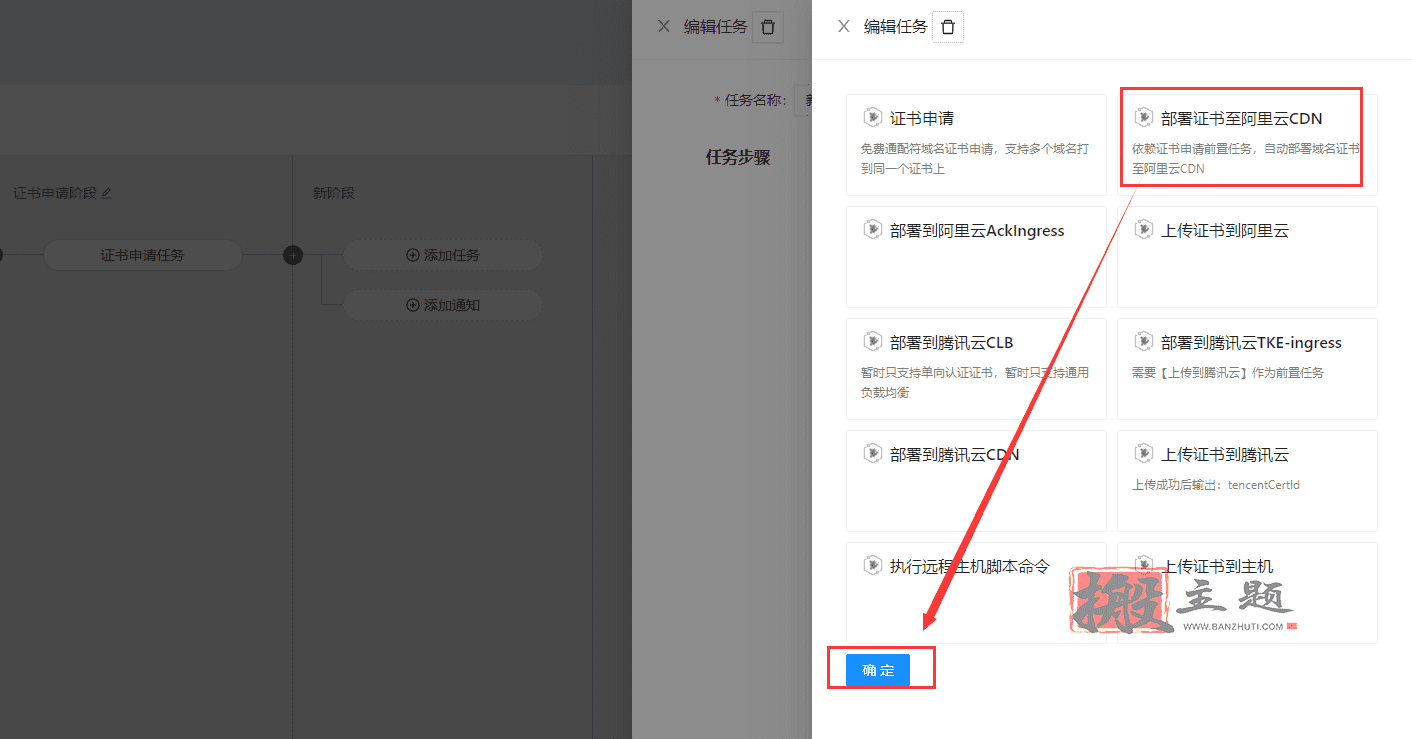Click the 添加任务 label
Image resolution: width=1412 pixels, height=739 pixels.
(x=451, y=255)
